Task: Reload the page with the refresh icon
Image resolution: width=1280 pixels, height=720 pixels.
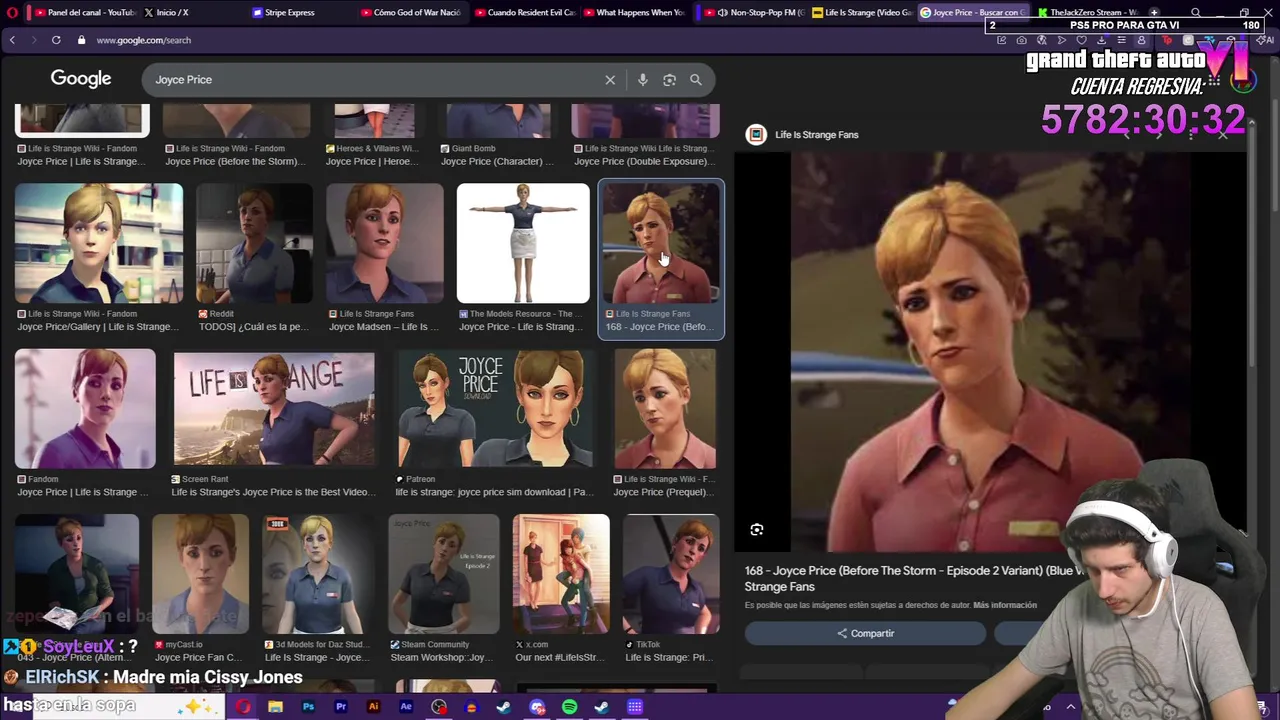Action: coord(56,40)
